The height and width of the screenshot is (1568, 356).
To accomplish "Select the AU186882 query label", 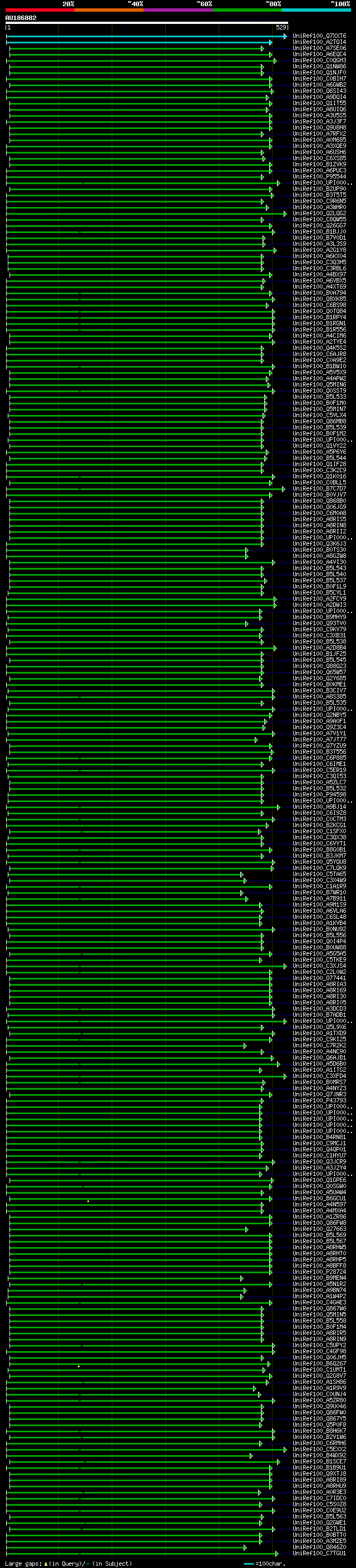I will point(21,18).
